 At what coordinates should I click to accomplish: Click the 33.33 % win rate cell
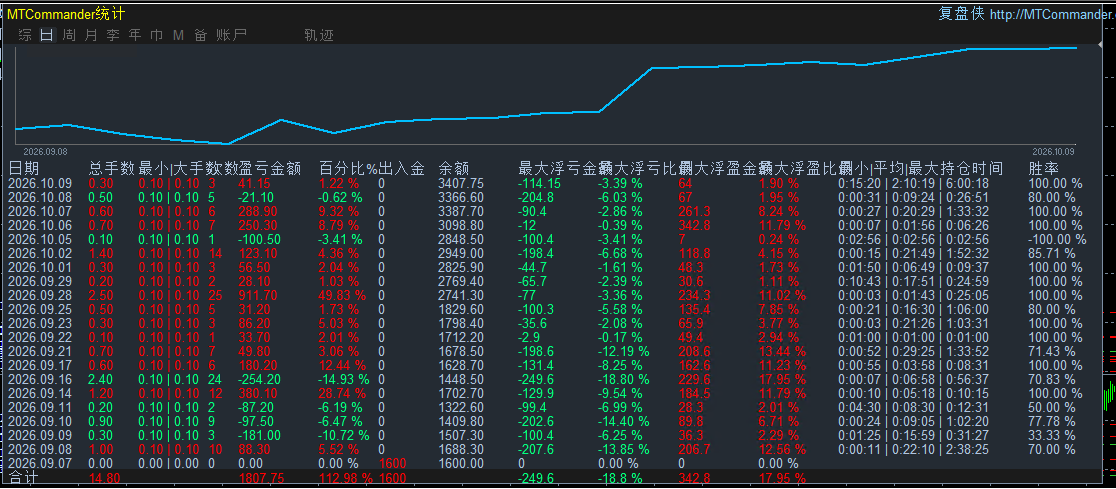(x=1052, y=435)
